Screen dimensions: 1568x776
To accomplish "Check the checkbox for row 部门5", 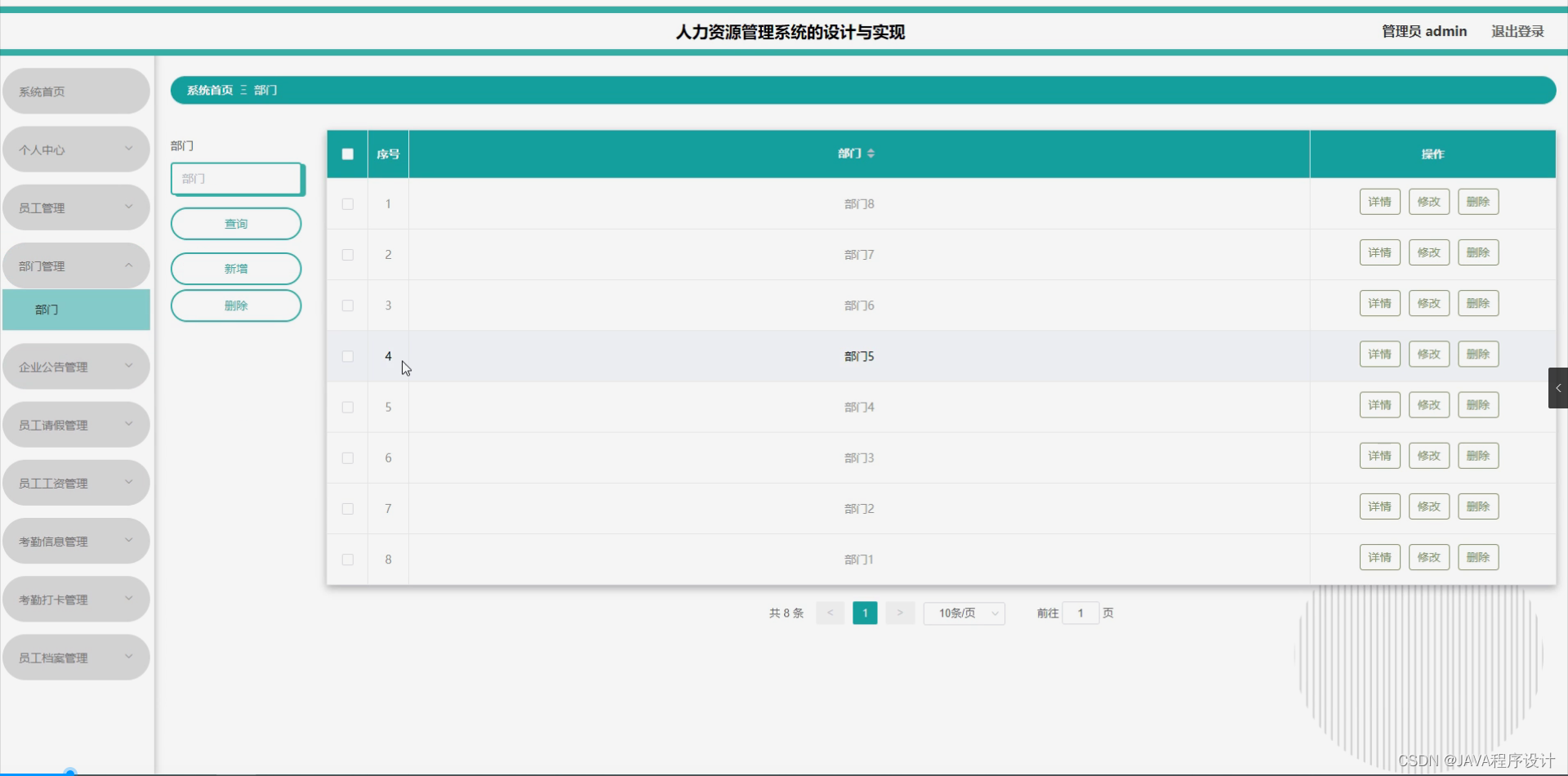I will [x=348, y=356].
